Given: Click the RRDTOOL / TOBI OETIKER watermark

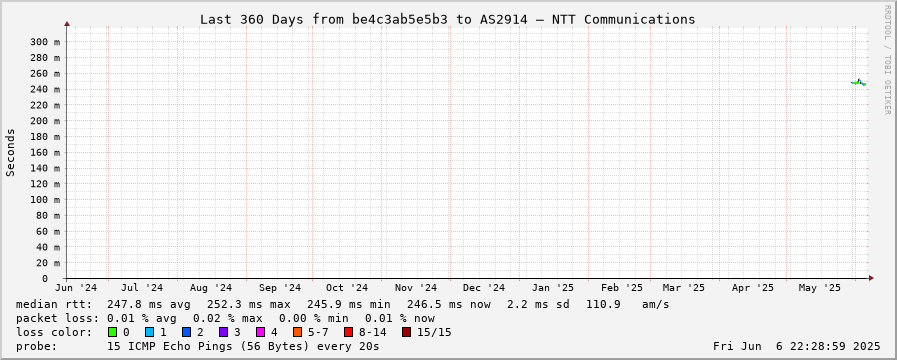Looking at the screenshot, I should click(888, 59).
